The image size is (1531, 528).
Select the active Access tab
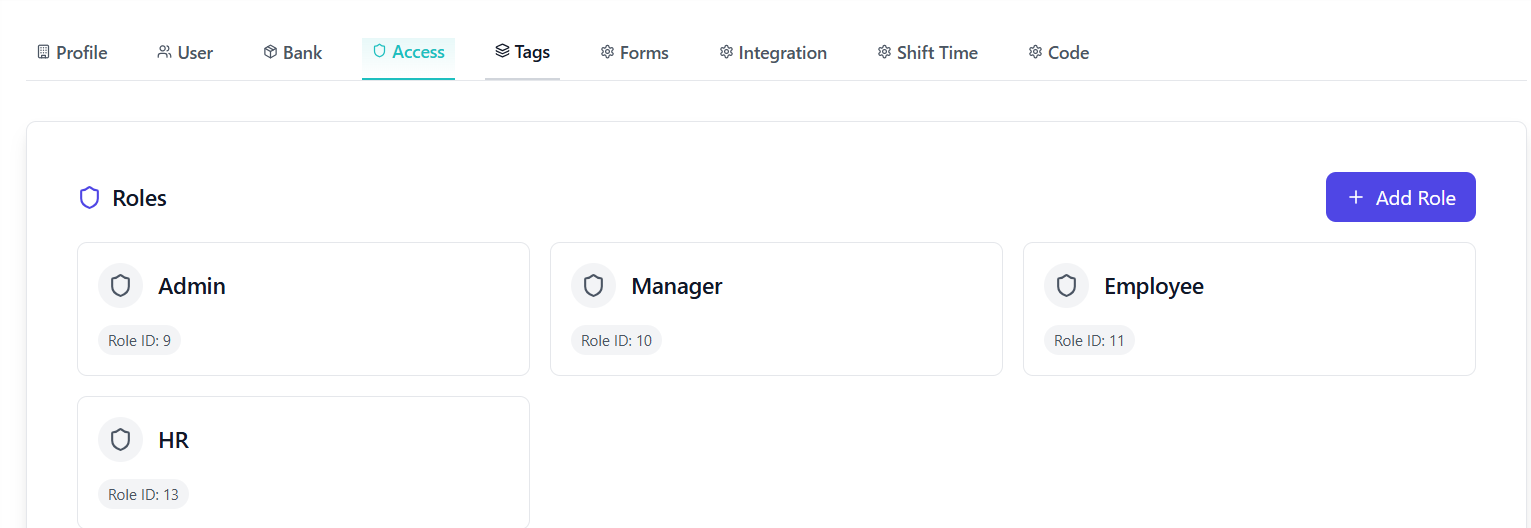pos(408,52)
